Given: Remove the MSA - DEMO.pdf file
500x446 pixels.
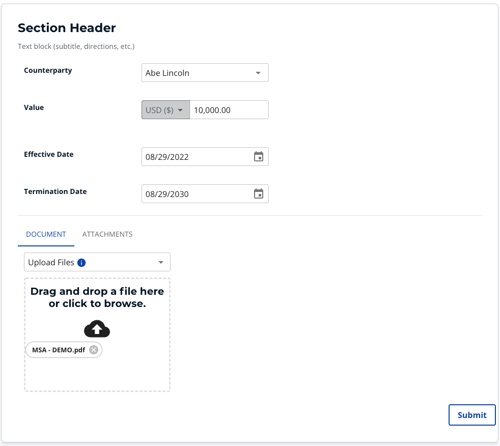Looking at the screenshot, I should [x=94, y=350].
